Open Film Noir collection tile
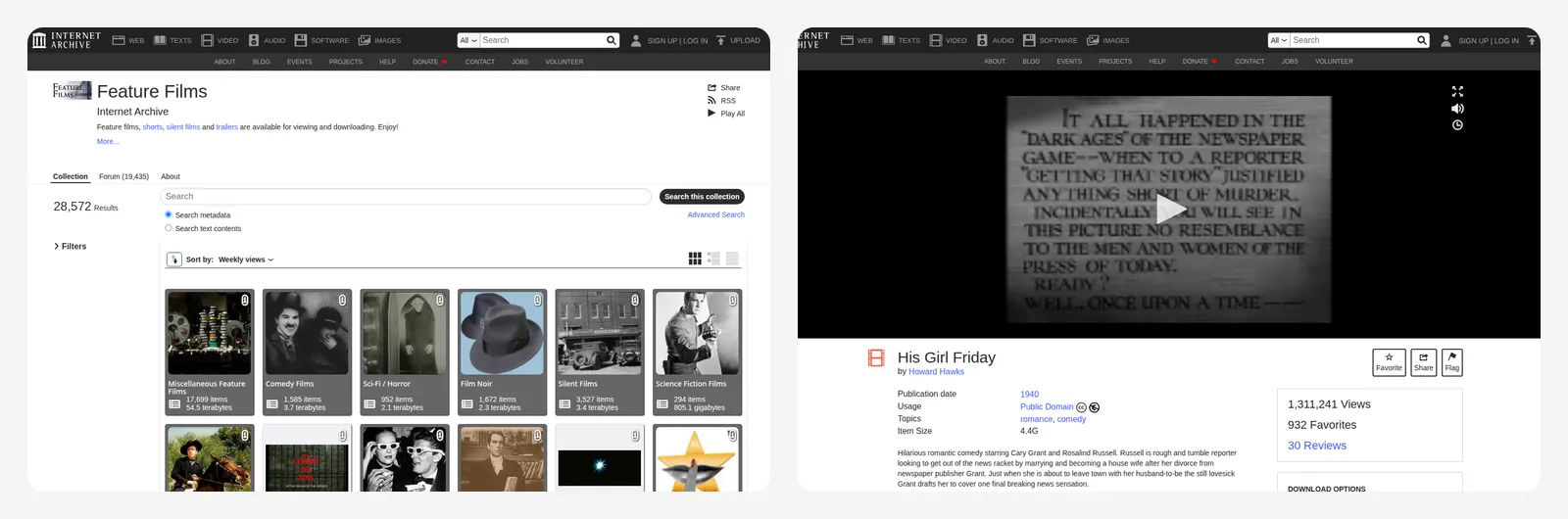 pyautogui.click(x=502, y=353)
